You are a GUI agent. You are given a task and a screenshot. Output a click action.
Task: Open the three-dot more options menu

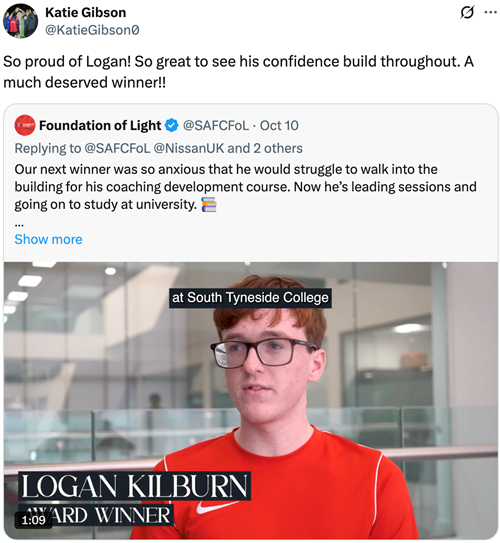coord(490,13)
